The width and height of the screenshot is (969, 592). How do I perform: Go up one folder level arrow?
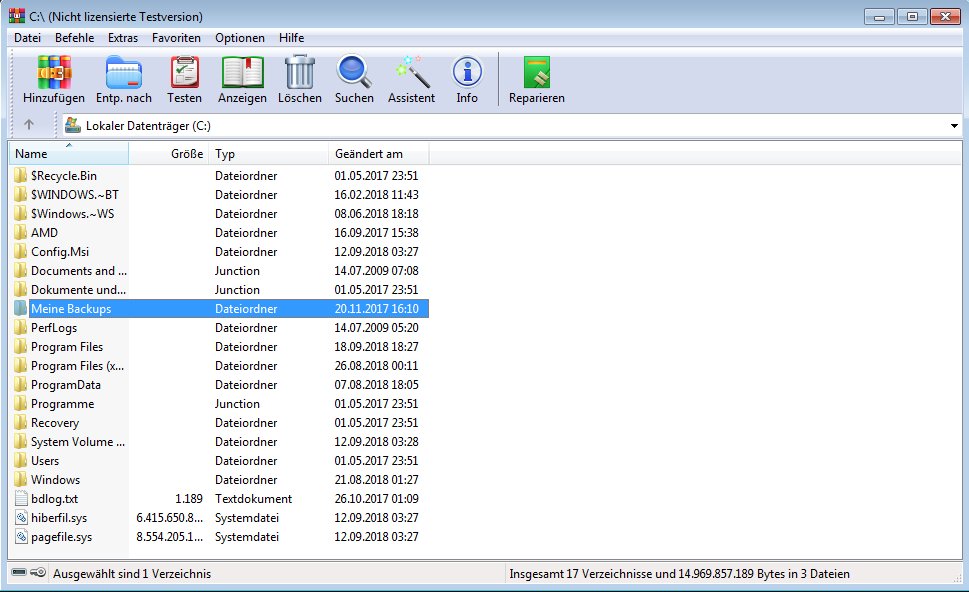pos(28,125)
